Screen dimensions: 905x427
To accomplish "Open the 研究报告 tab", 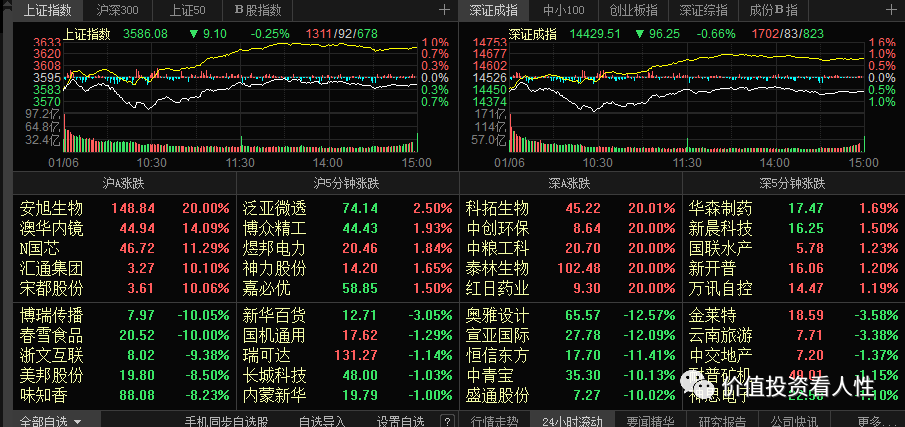I will click(x=722, y=421).
